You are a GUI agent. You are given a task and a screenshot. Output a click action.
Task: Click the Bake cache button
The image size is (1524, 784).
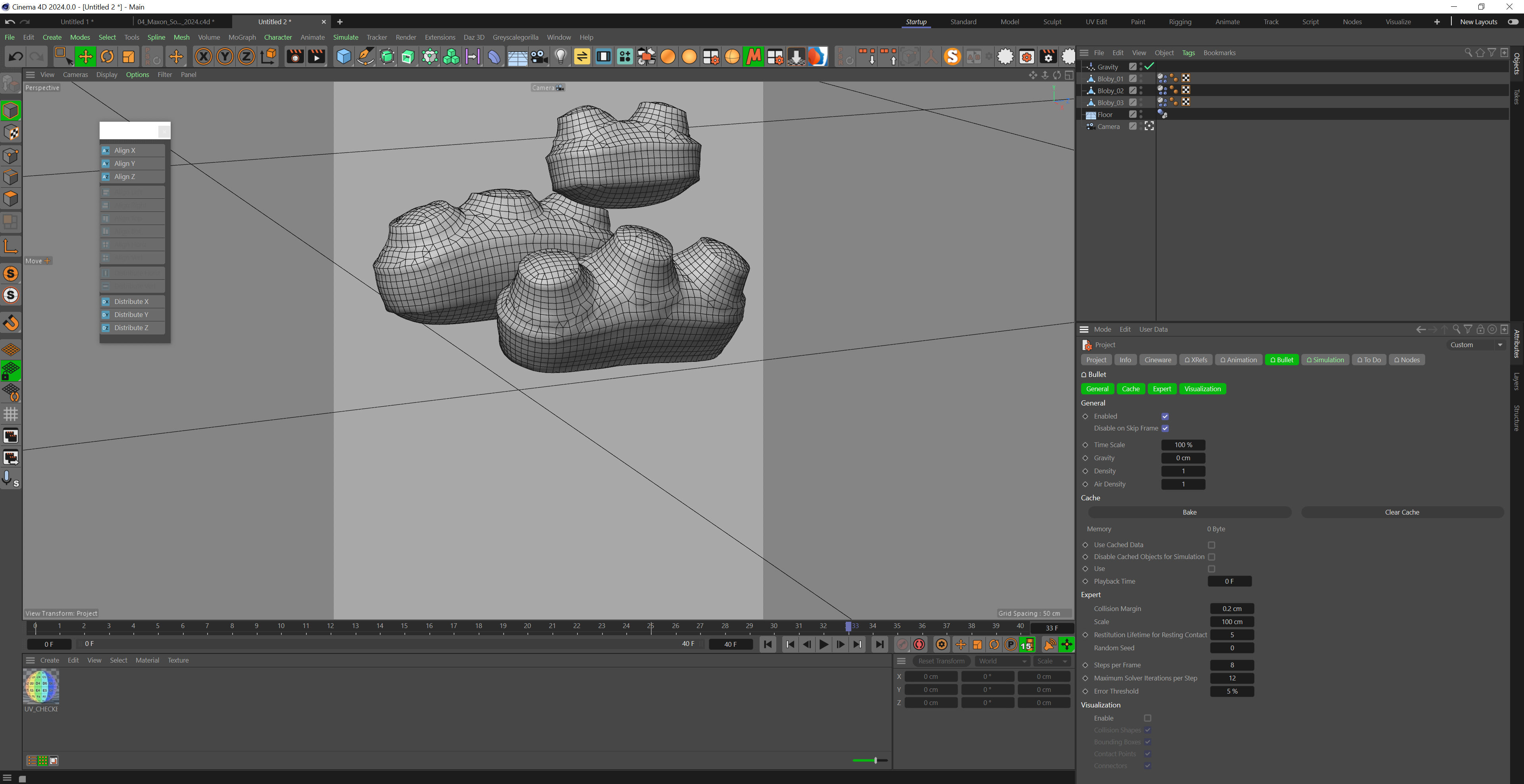(1189, 512)
